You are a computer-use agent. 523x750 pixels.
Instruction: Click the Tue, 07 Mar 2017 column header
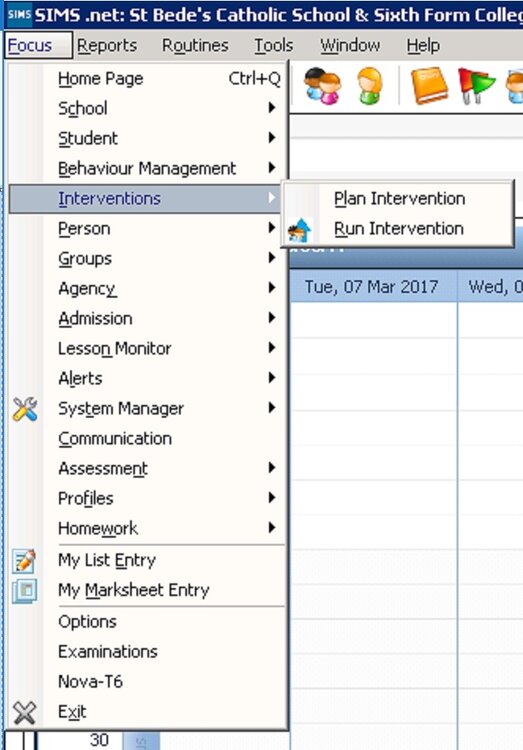[372, 287]
